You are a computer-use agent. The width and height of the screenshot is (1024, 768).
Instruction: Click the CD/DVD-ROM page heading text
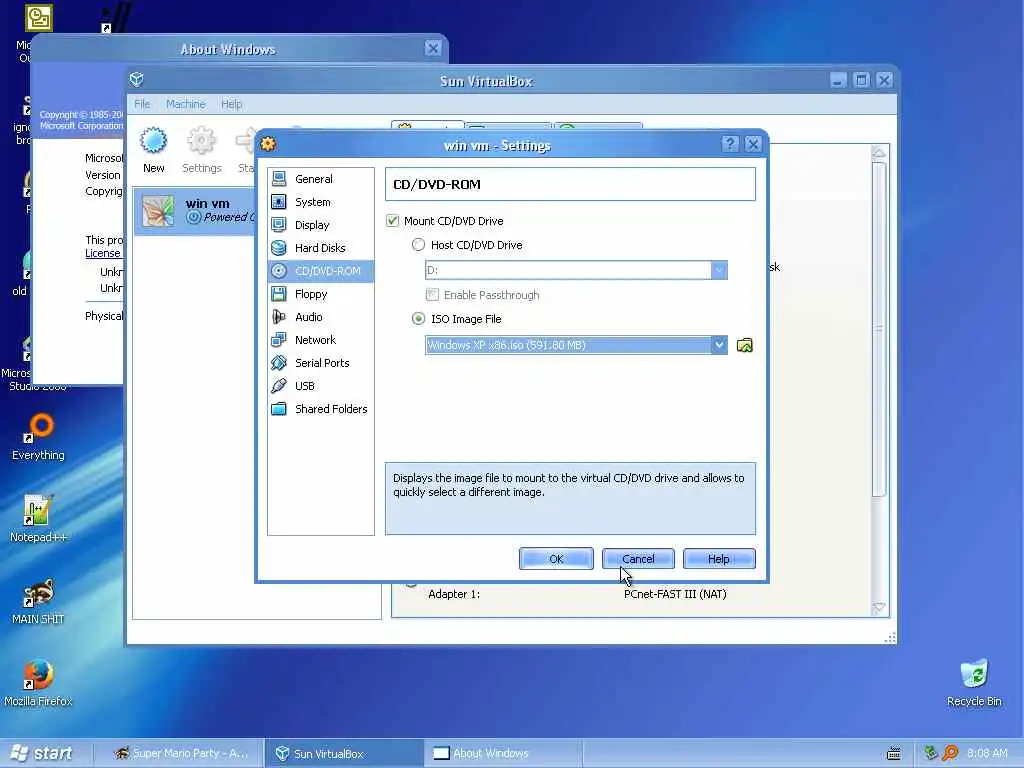click(x=436, y=184)
